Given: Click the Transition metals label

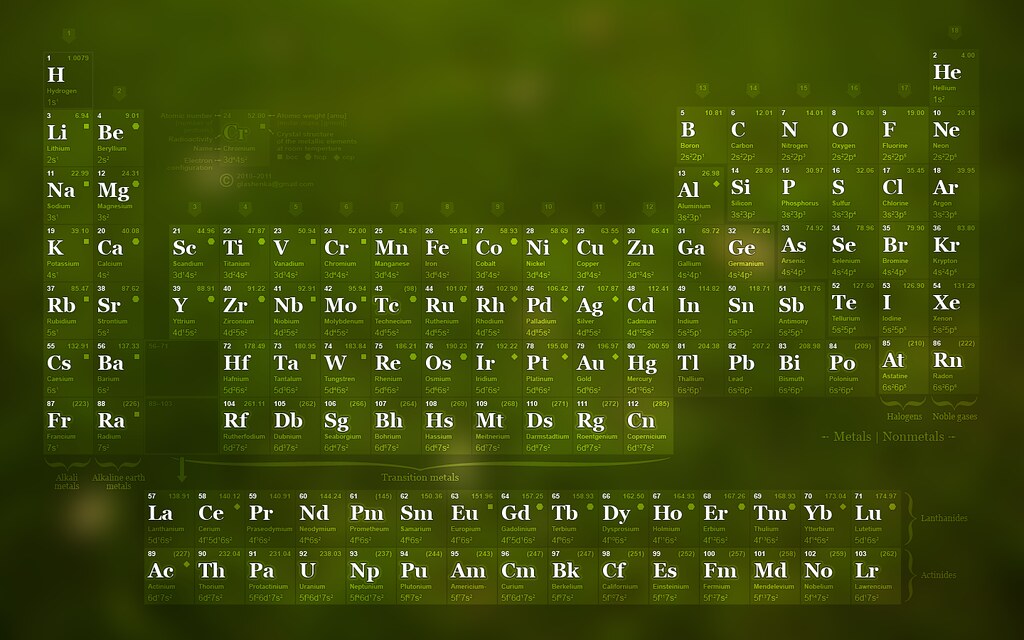Looking at the screenshot, I should [420, 477].
